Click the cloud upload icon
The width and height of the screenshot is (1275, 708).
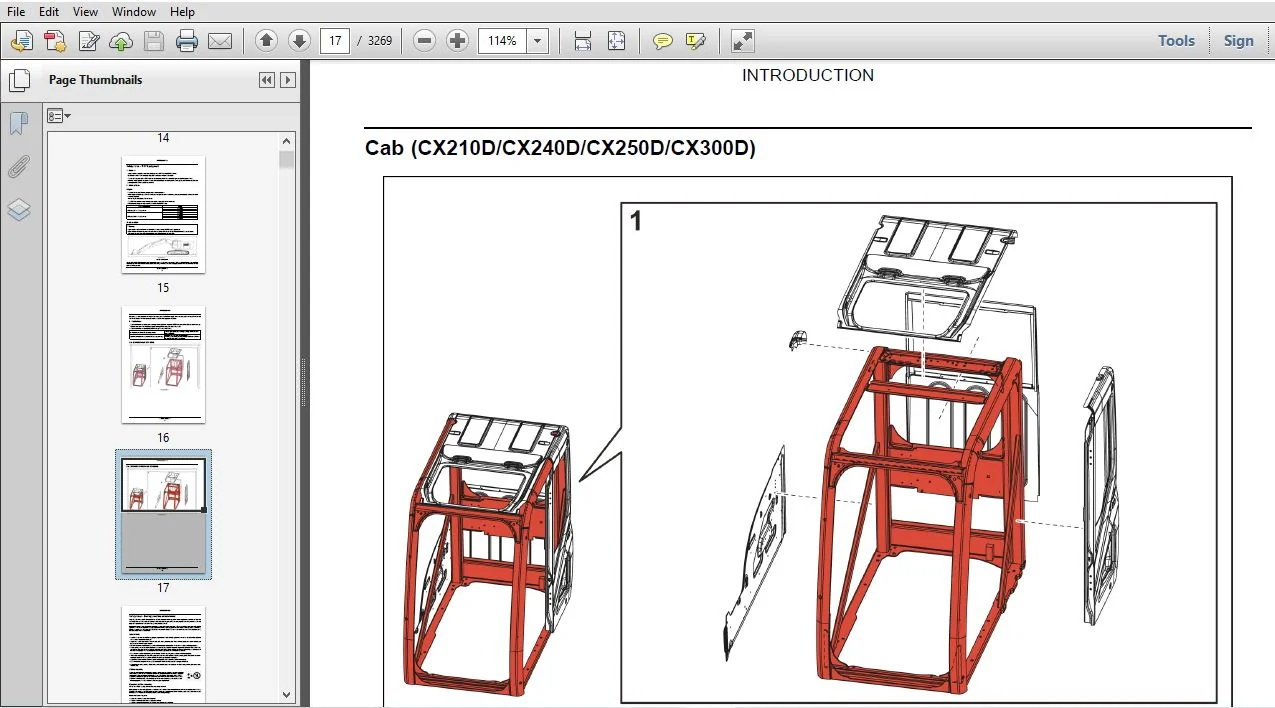point(121,41)
